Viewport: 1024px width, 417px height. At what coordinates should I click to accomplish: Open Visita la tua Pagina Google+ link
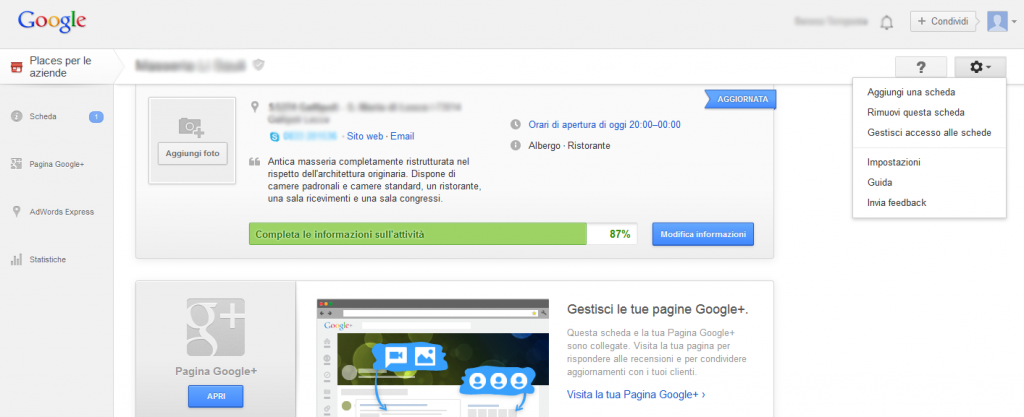coord(636,394)
